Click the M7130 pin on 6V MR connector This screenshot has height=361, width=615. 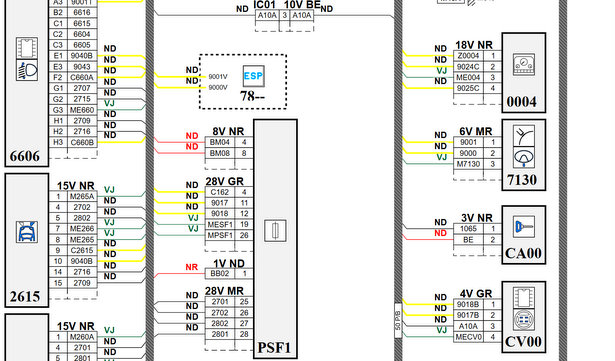coord(468,164)
